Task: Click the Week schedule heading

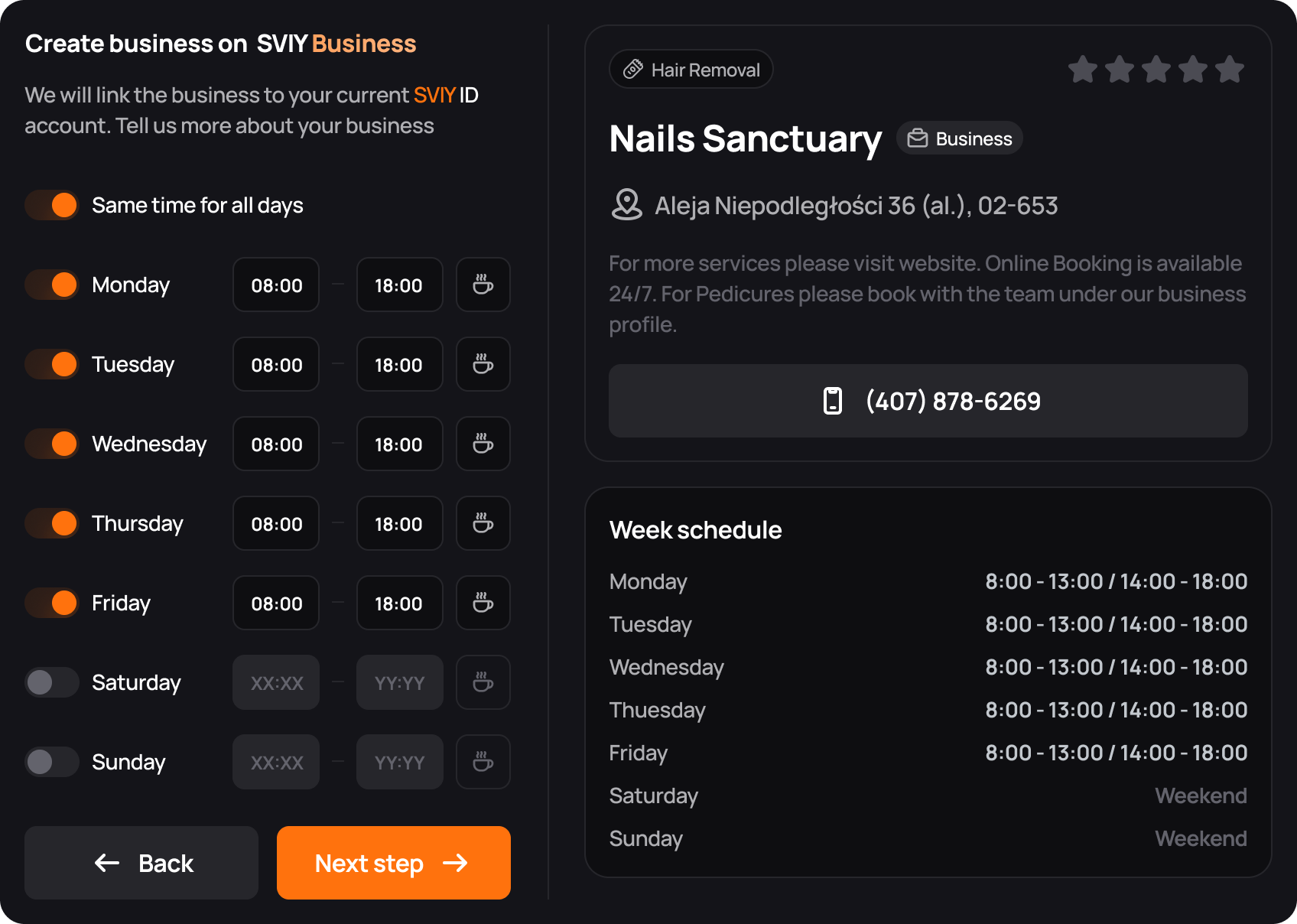Action: pyautogui.click(x=696, y=530)
